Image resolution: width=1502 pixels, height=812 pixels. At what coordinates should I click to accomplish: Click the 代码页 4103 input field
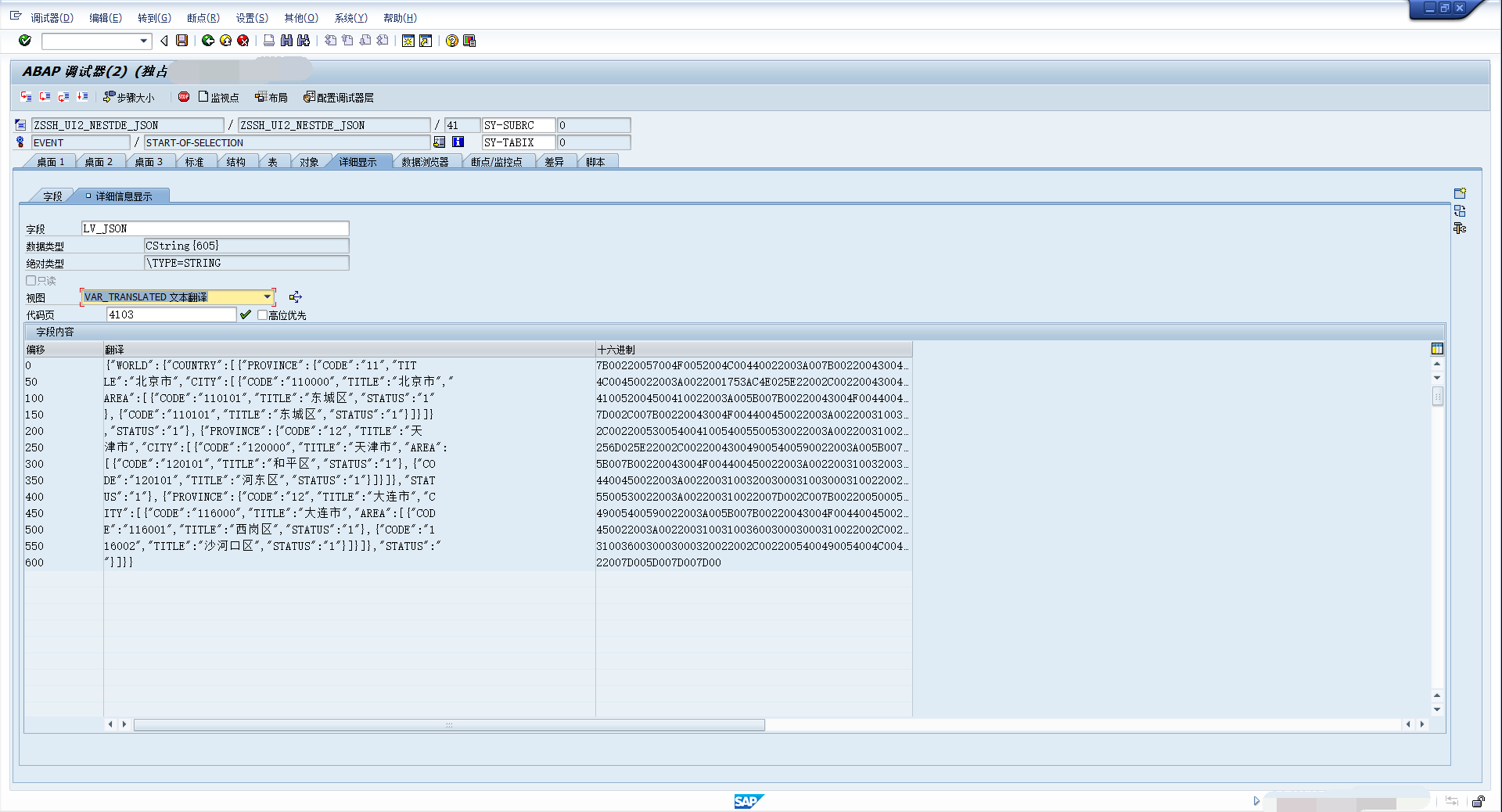click(171, 314)
